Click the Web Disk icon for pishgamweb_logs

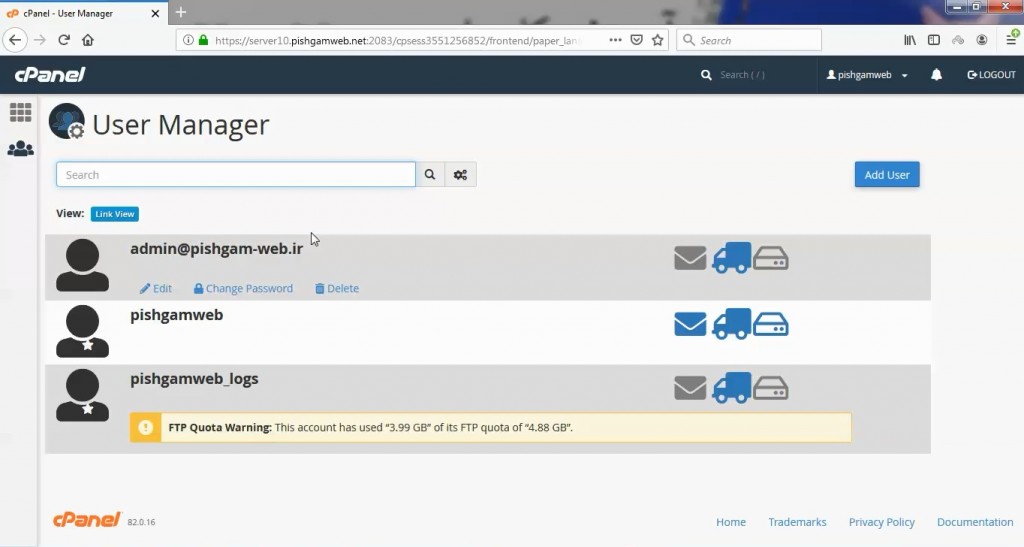tap(771, 388)
